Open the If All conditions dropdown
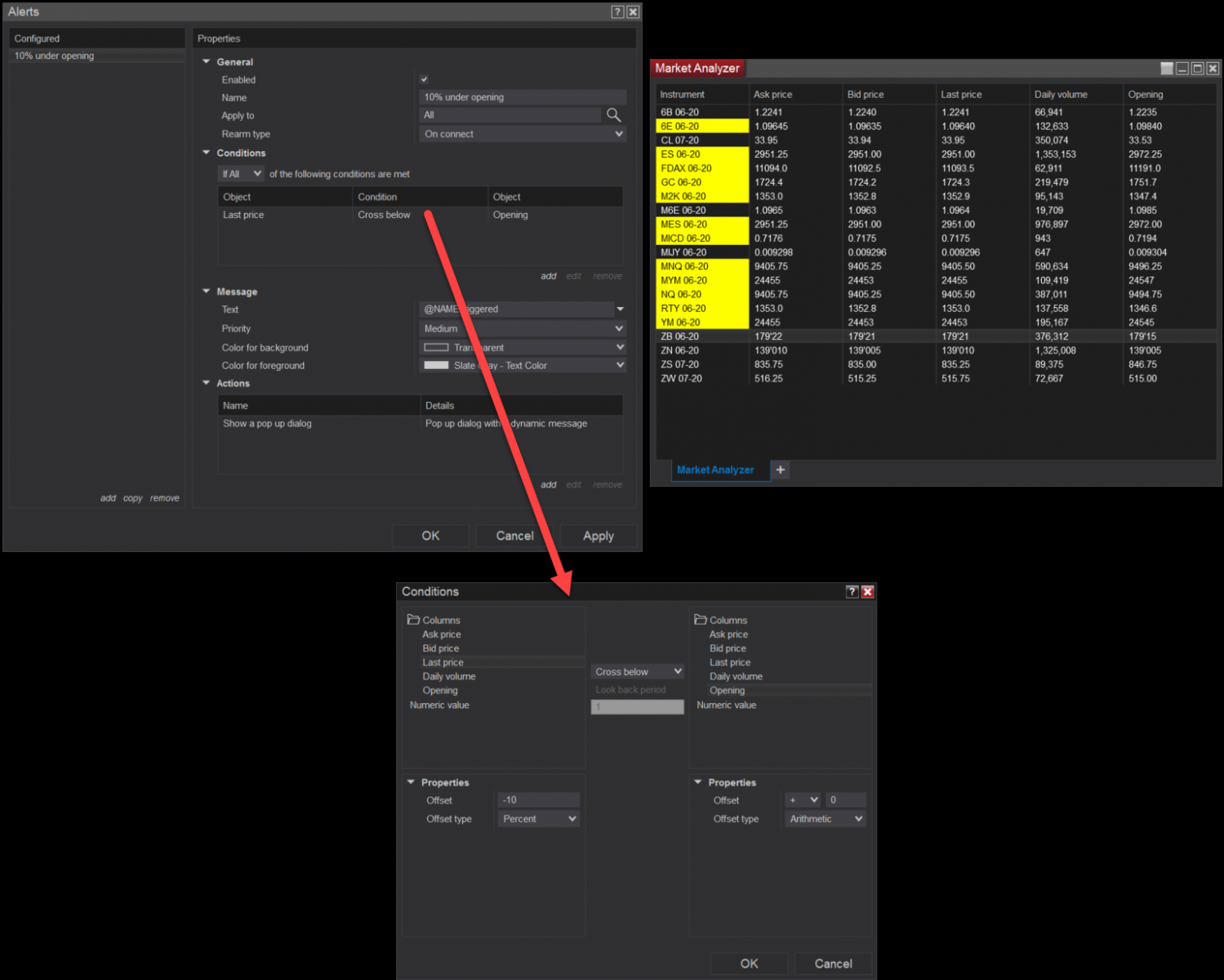The image size is (1224, 980). click(241, 174)
